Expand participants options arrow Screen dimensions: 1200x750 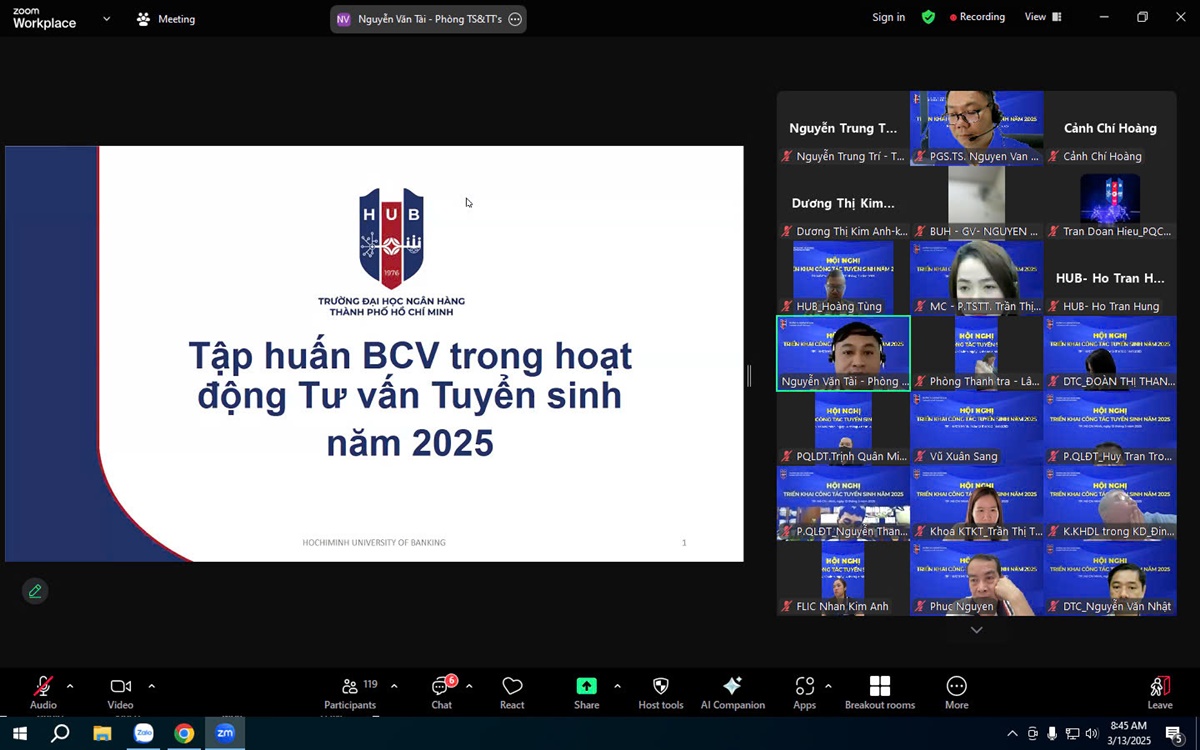(x=394, y=686)
